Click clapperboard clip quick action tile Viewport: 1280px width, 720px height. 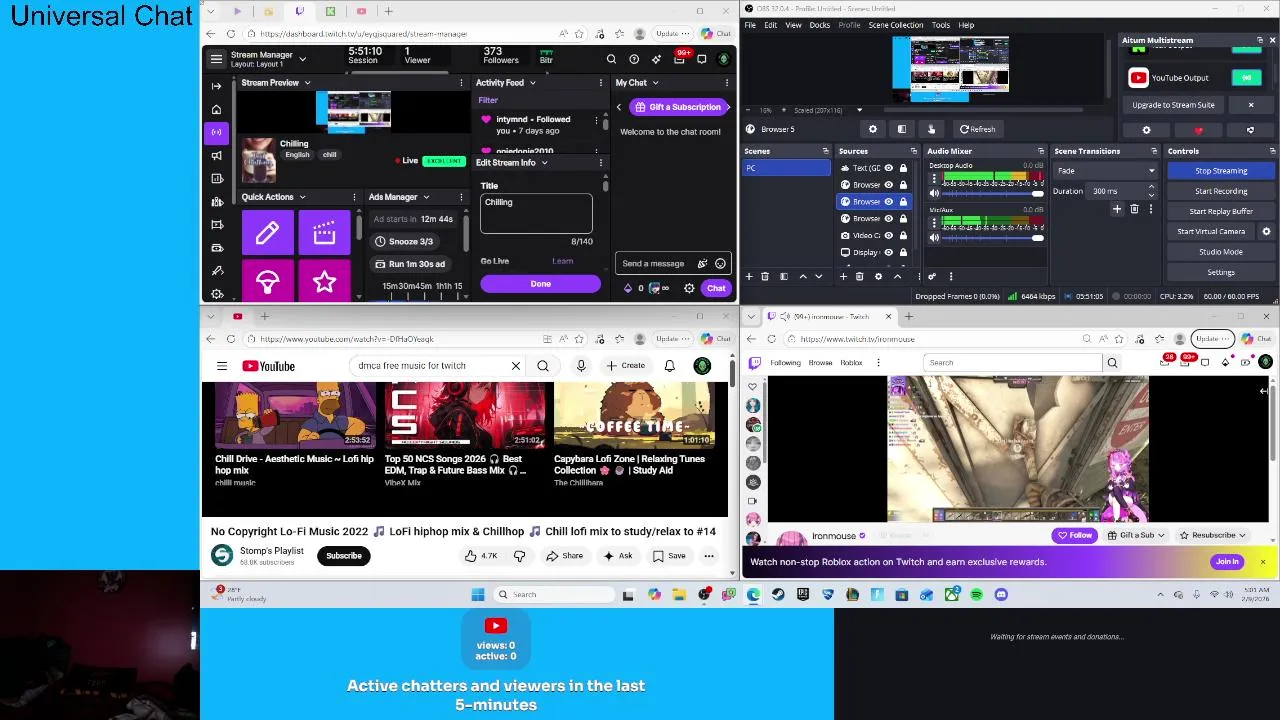click(x=324, y=234)
